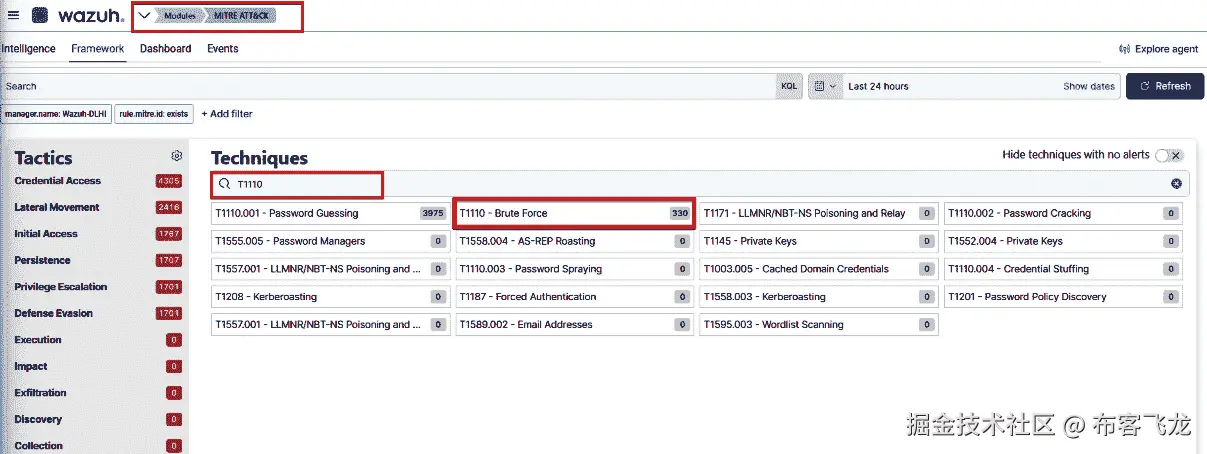
Task: Open T1110.001 Password Guessing technique
Action: click(329, 213)
